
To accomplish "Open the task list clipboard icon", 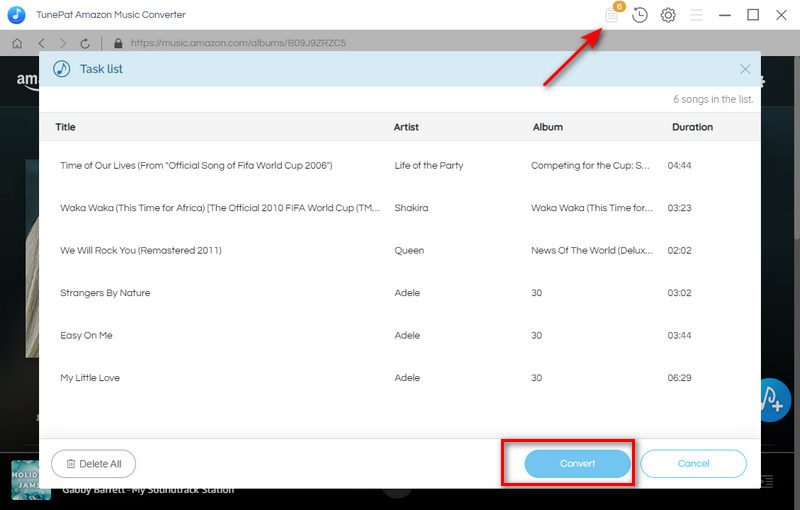I will pos(612,15).
